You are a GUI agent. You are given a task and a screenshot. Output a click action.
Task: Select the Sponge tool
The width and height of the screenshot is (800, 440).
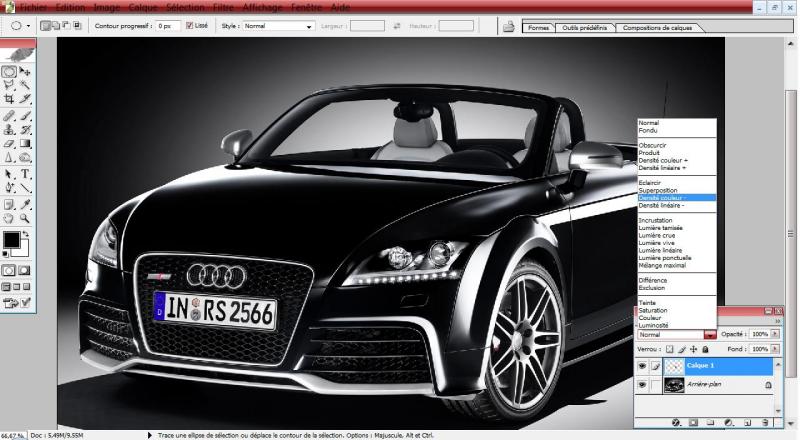click(25, 158)
